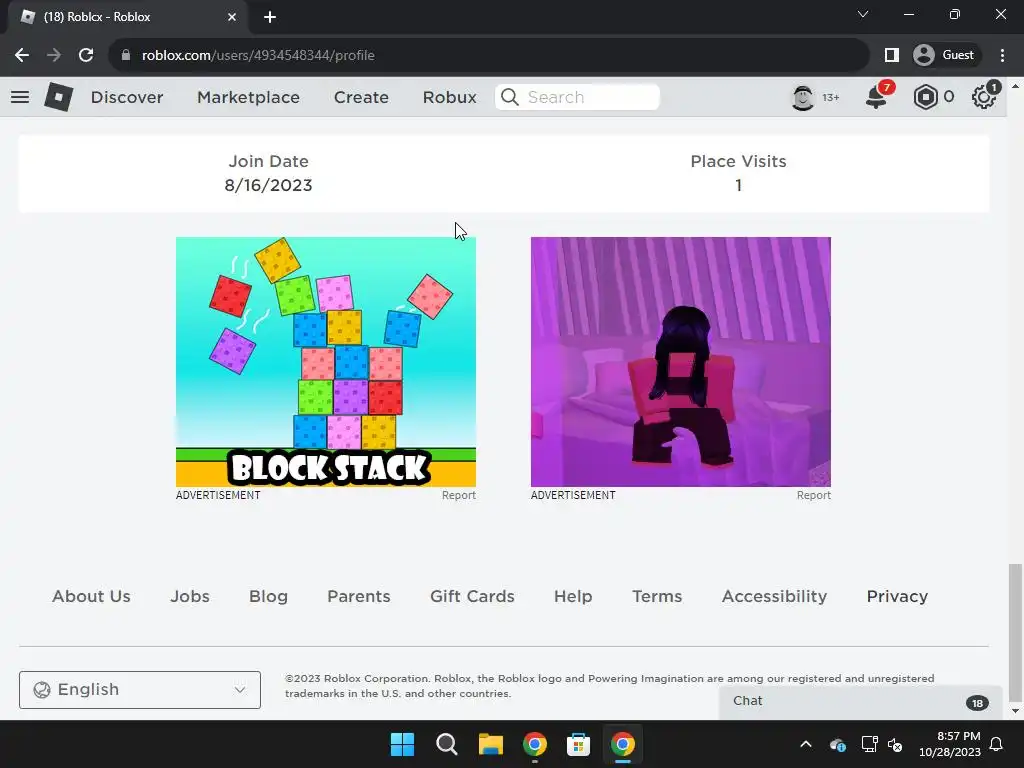This screenshot has height=768, width=1024.
Task: Open the Robux page
Action: pos(449,97)
